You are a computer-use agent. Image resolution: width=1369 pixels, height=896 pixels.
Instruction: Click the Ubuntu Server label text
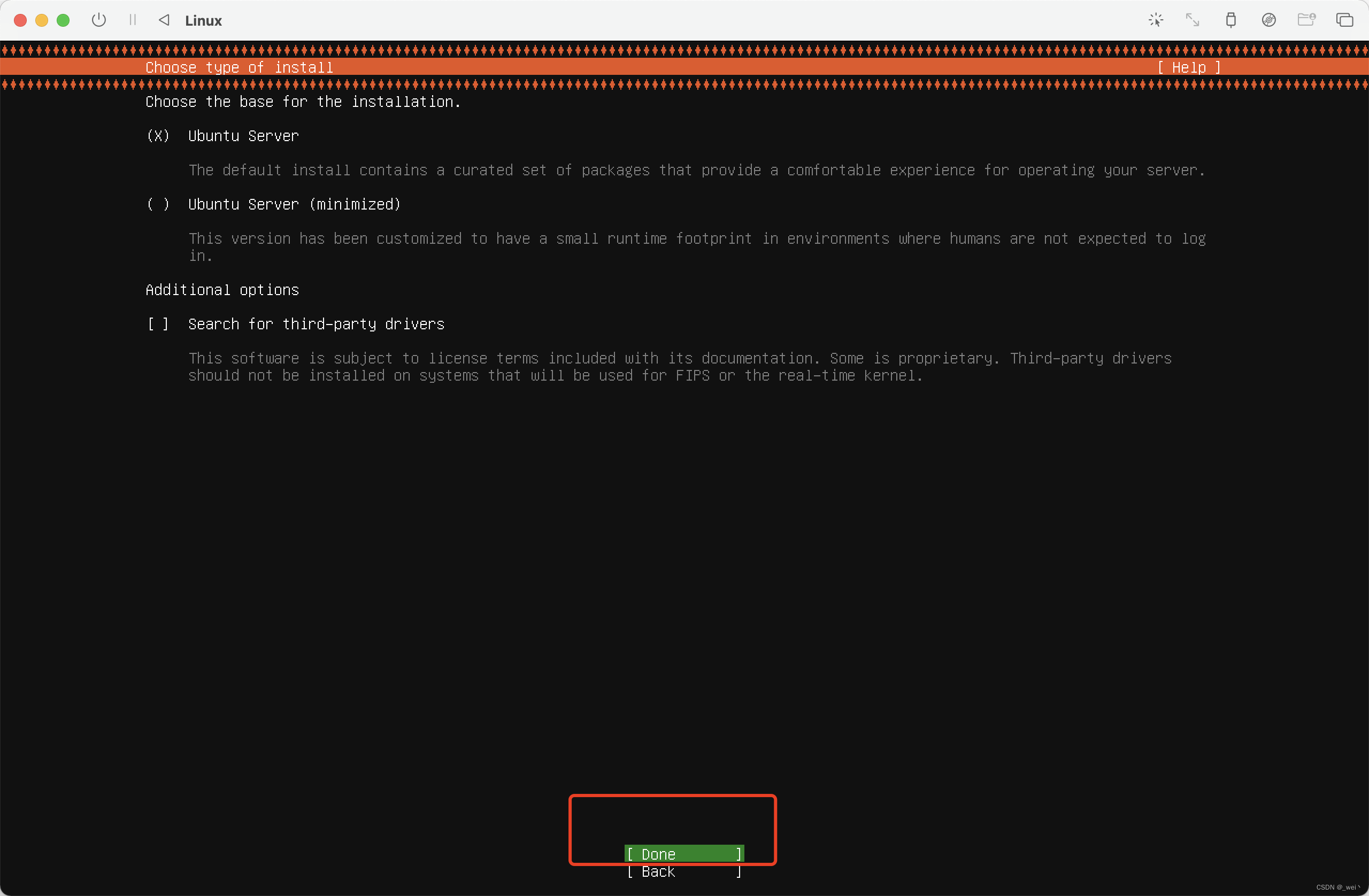tap(243, 136)
